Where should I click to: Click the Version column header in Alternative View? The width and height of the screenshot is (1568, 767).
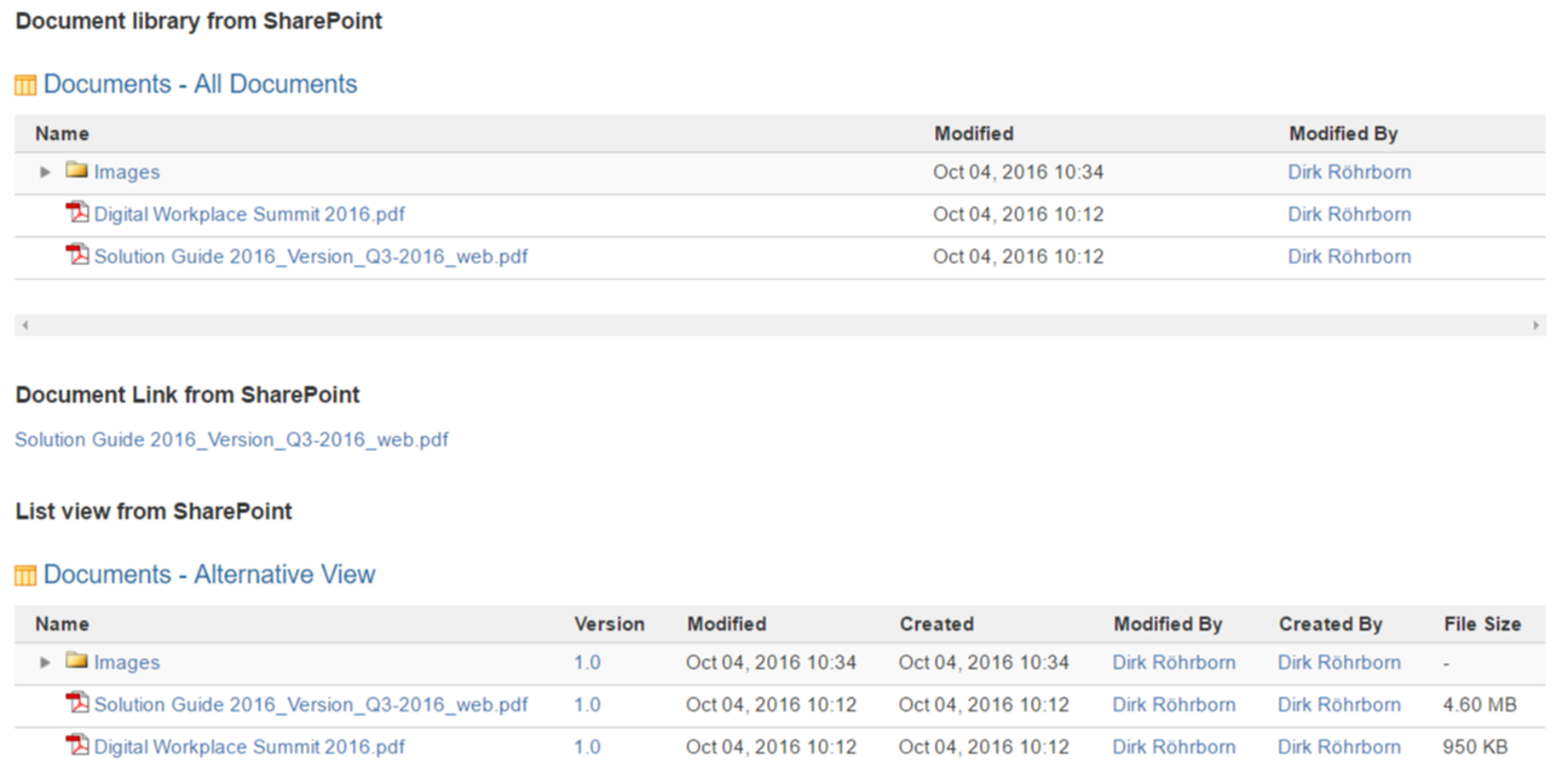[x=609, y=625]
